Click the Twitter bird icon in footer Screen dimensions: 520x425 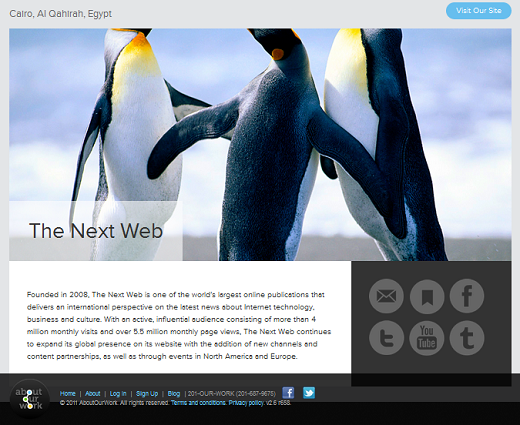[309, 393]
